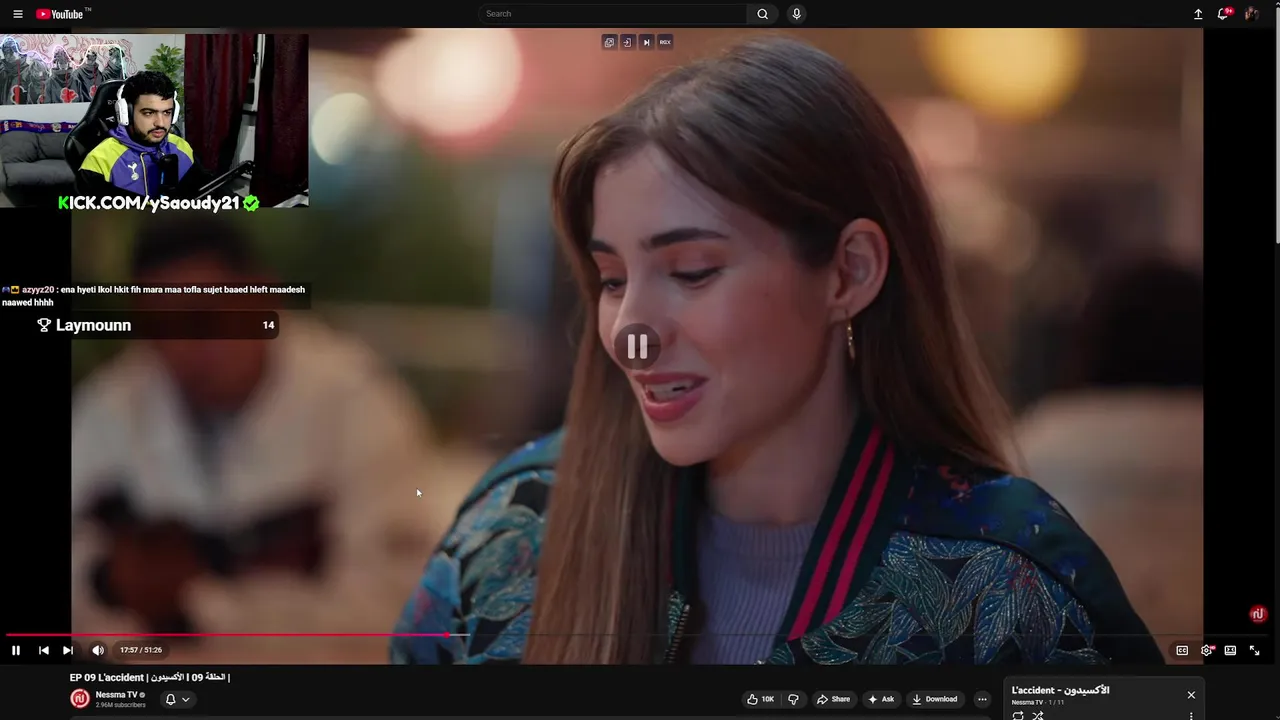Click the pop-out overlay icon above video
This screenshot has width=1280, height=720.
[609, 42]
